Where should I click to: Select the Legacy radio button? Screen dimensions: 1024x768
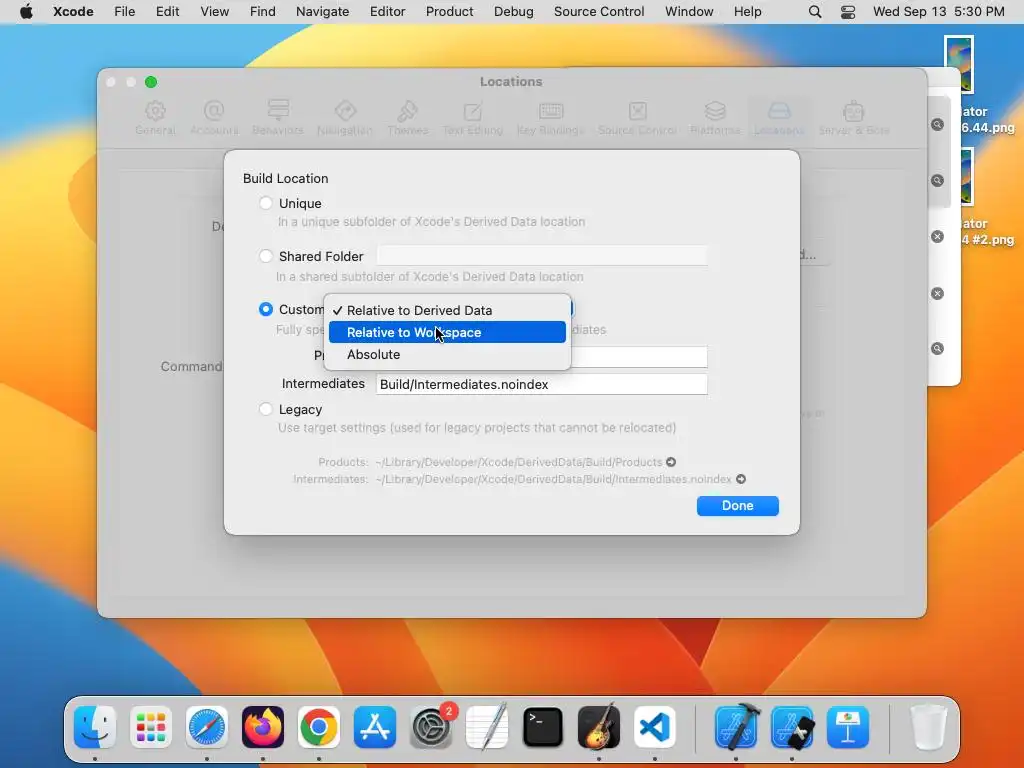click(x=266, y=409)
